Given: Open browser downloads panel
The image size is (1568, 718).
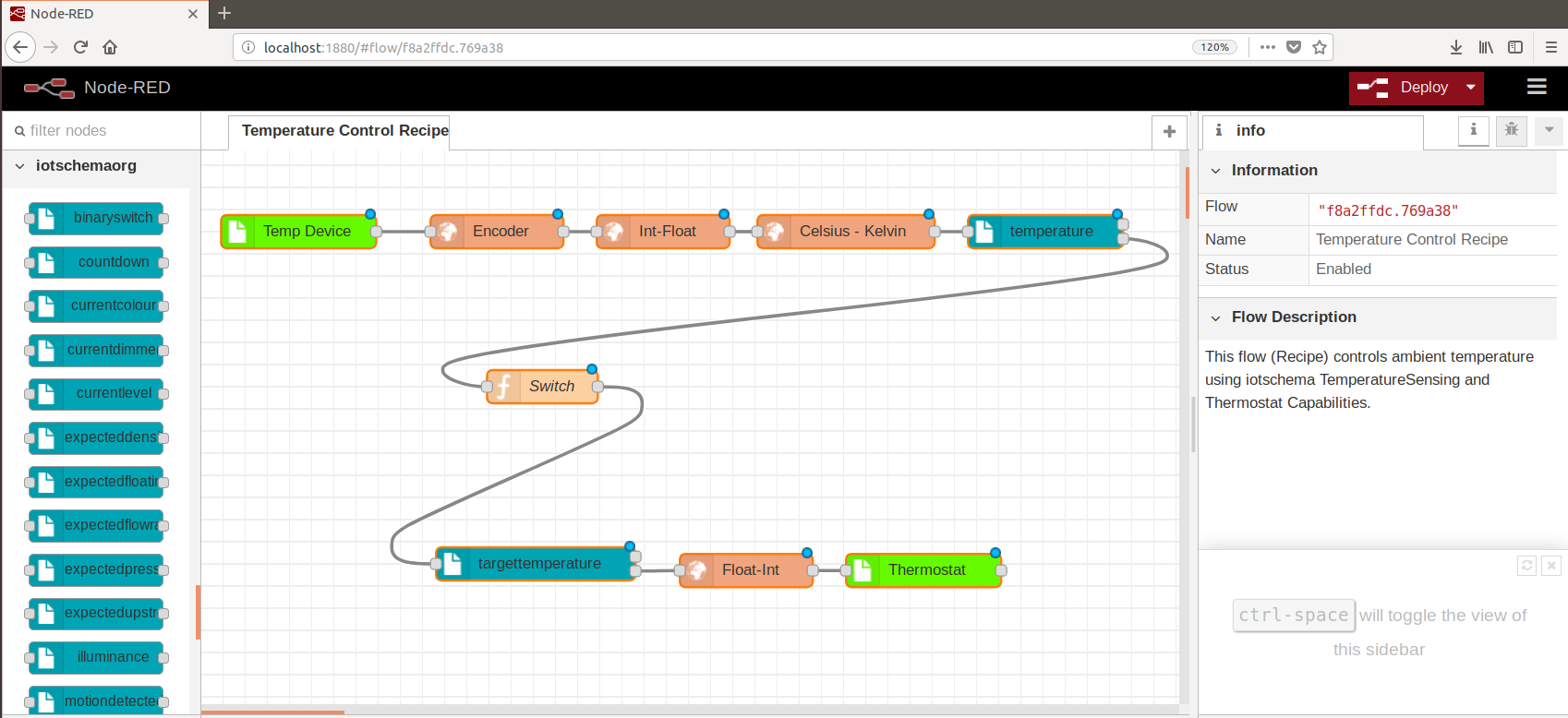Looking at the screenshot, I should click(1456, 47).
